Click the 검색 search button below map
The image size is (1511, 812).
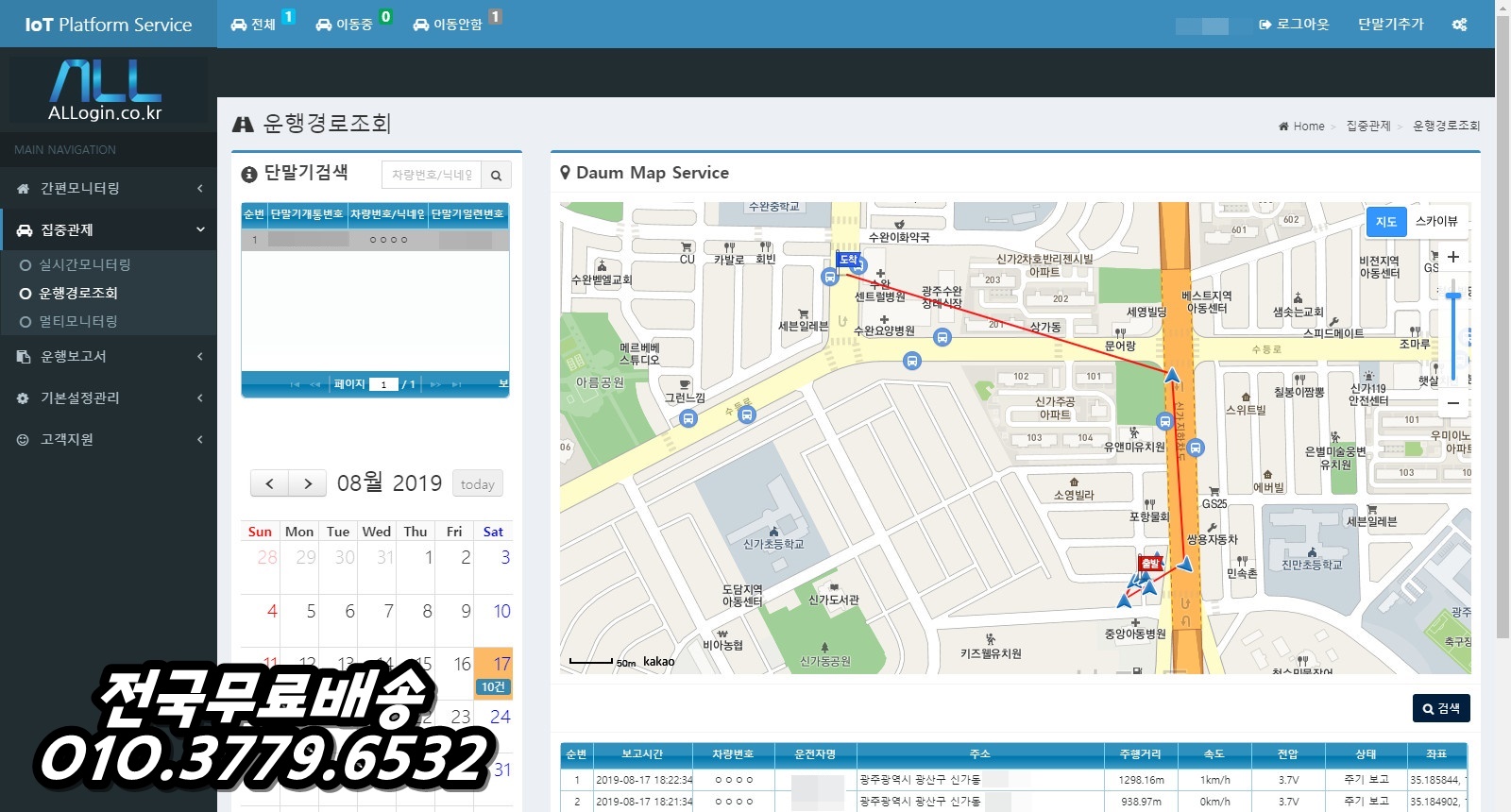(1441, 708)
